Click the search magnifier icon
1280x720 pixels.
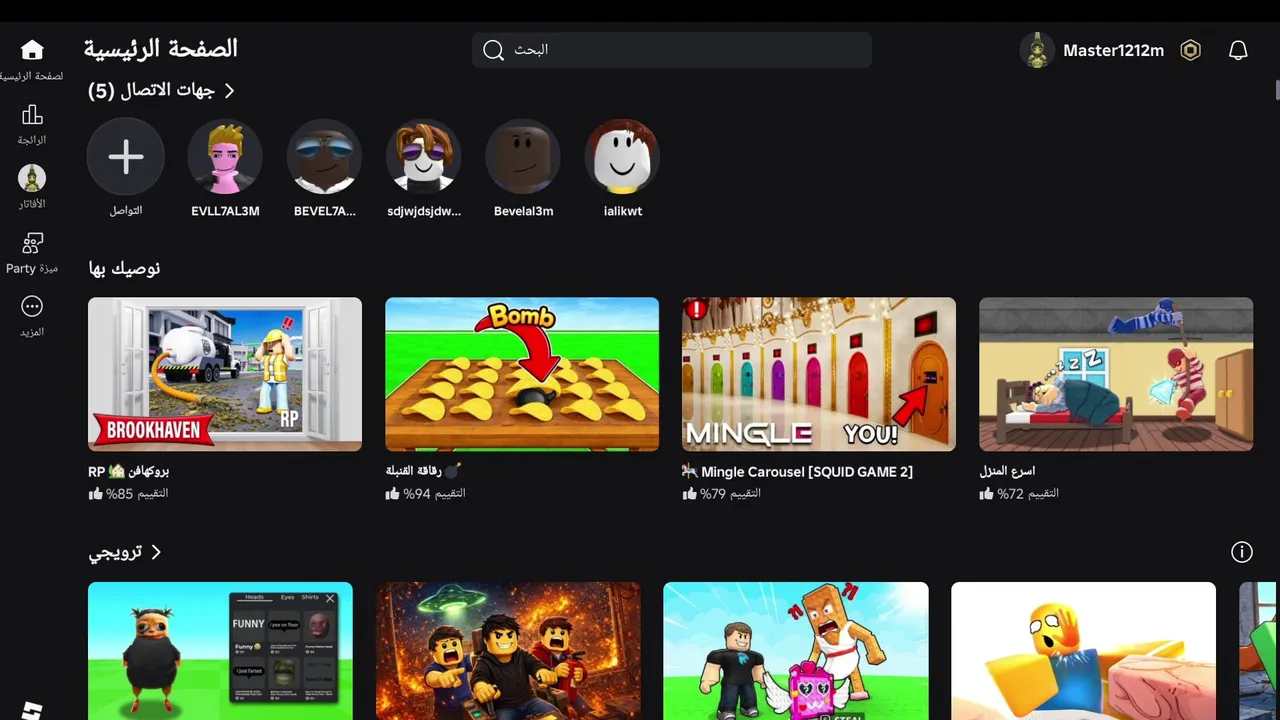click(x=493, y=50)
